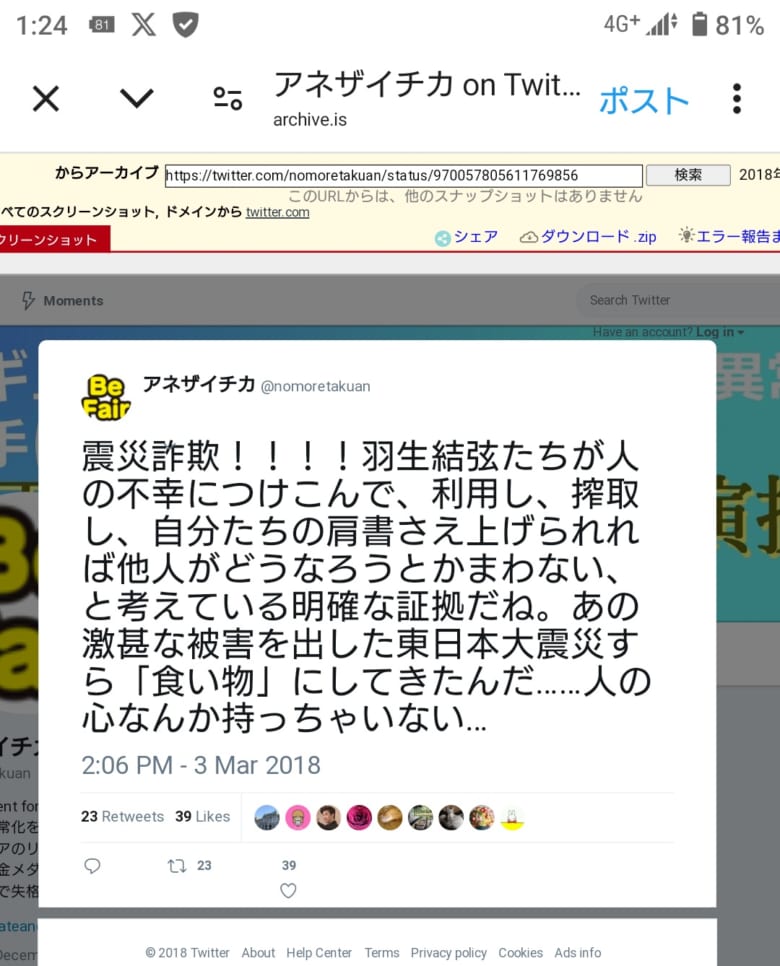Click the retweet arrows icon
780x966 pixels.
tap(177, 866)
